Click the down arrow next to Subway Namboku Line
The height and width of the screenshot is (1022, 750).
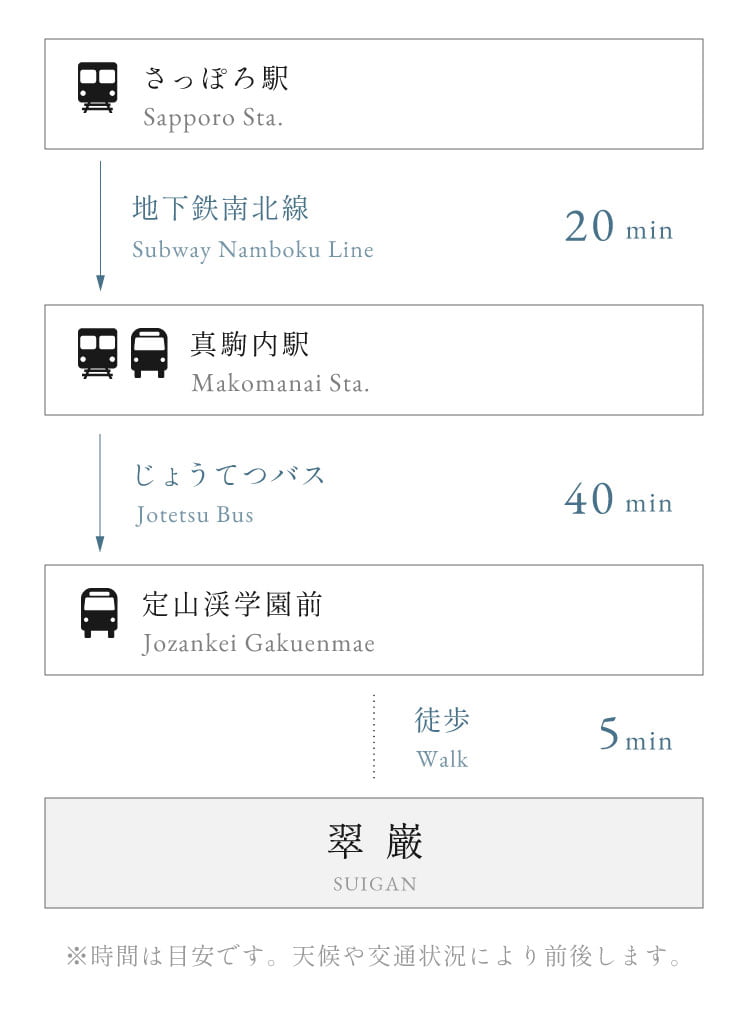[100, 226]
